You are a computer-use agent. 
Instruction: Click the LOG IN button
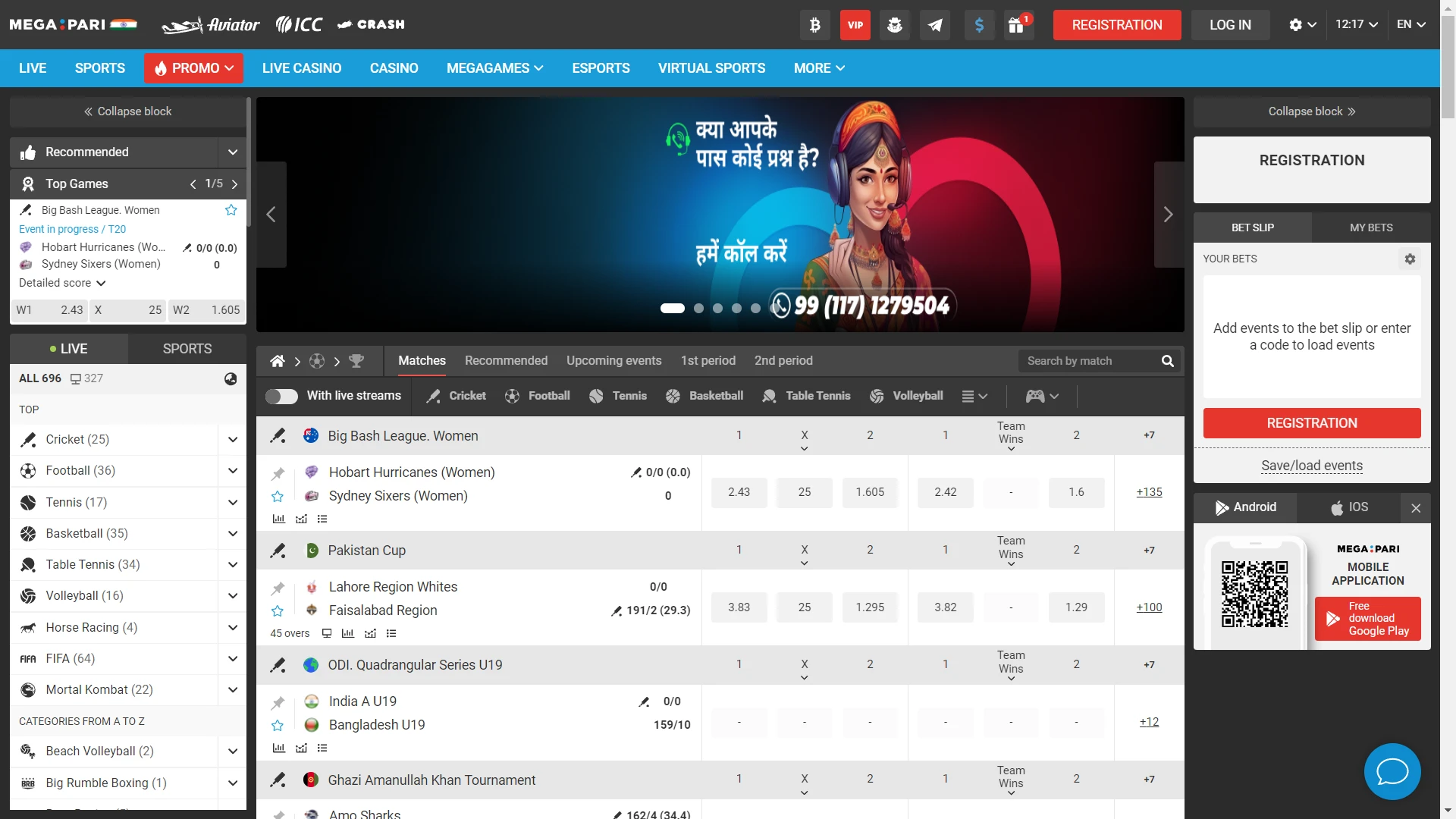point(1230,25)
